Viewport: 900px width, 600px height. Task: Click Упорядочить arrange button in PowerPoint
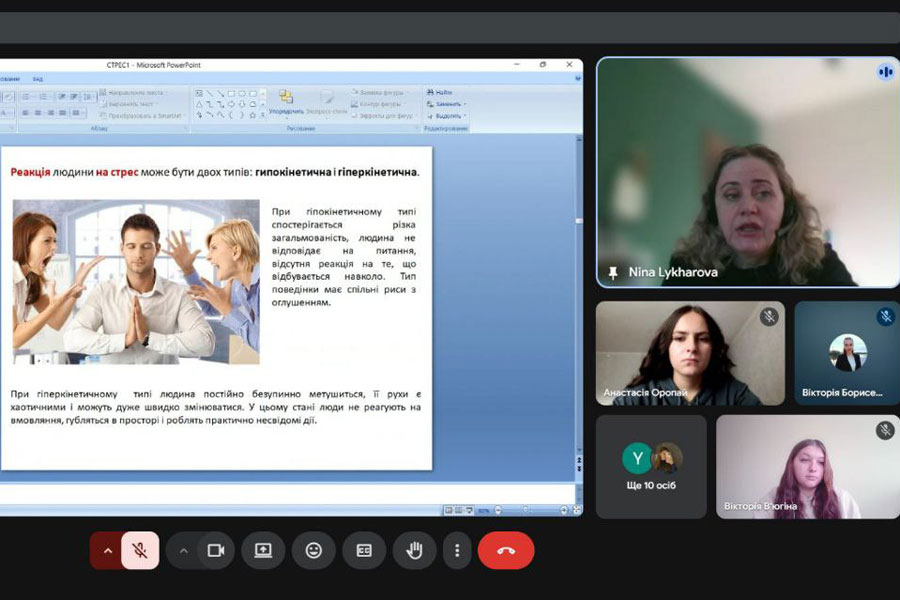[286, 102]
